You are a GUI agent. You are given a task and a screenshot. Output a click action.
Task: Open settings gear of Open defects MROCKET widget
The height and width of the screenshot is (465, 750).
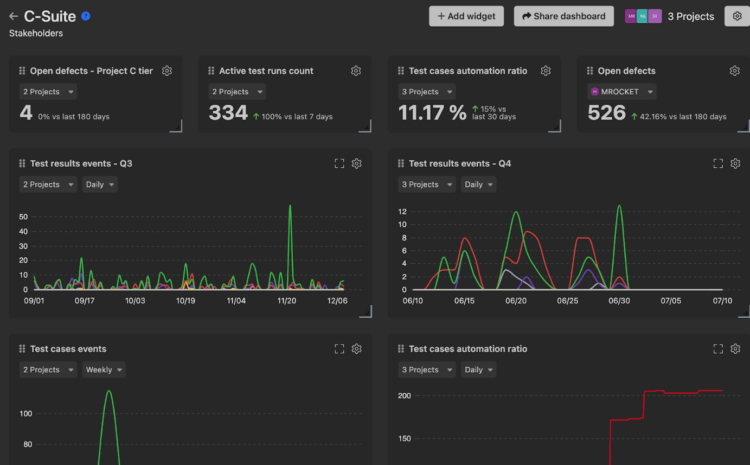735,71
